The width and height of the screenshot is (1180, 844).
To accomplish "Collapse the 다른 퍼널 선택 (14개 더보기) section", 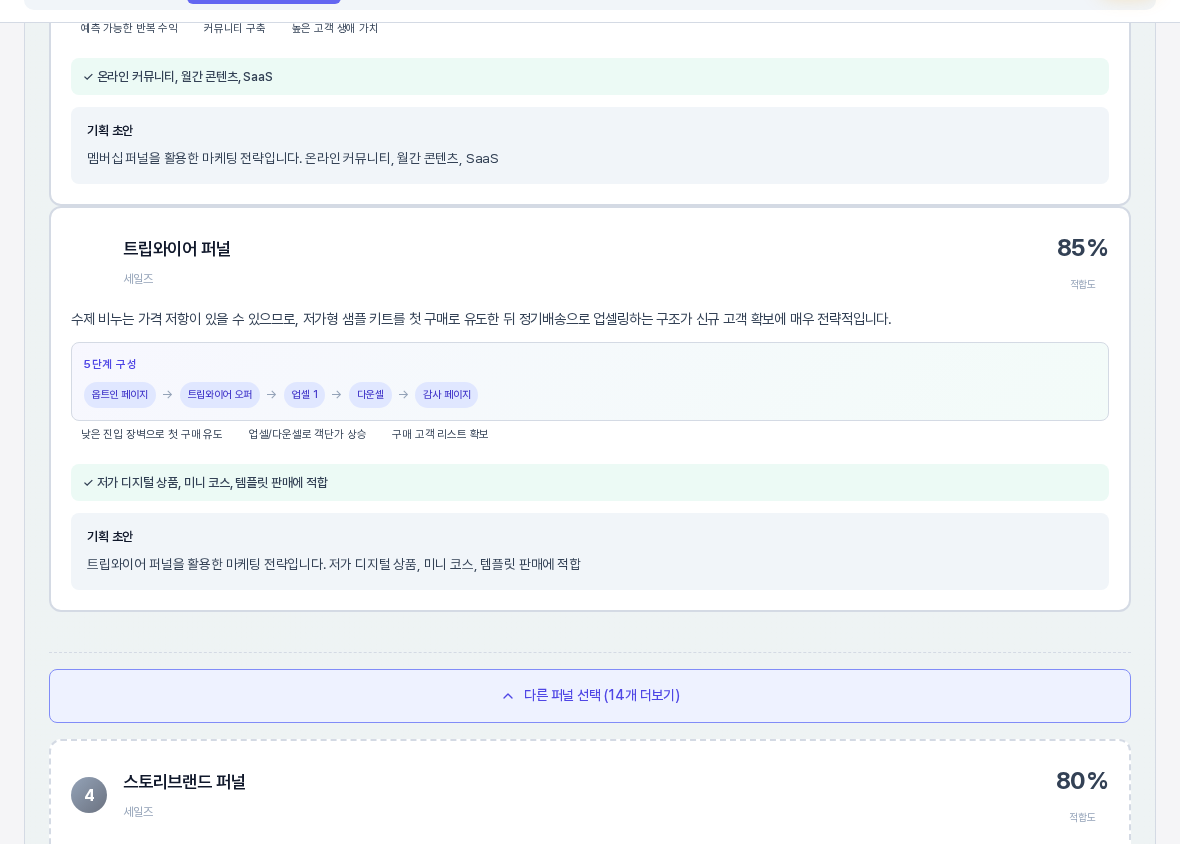I will click(590, 696).
